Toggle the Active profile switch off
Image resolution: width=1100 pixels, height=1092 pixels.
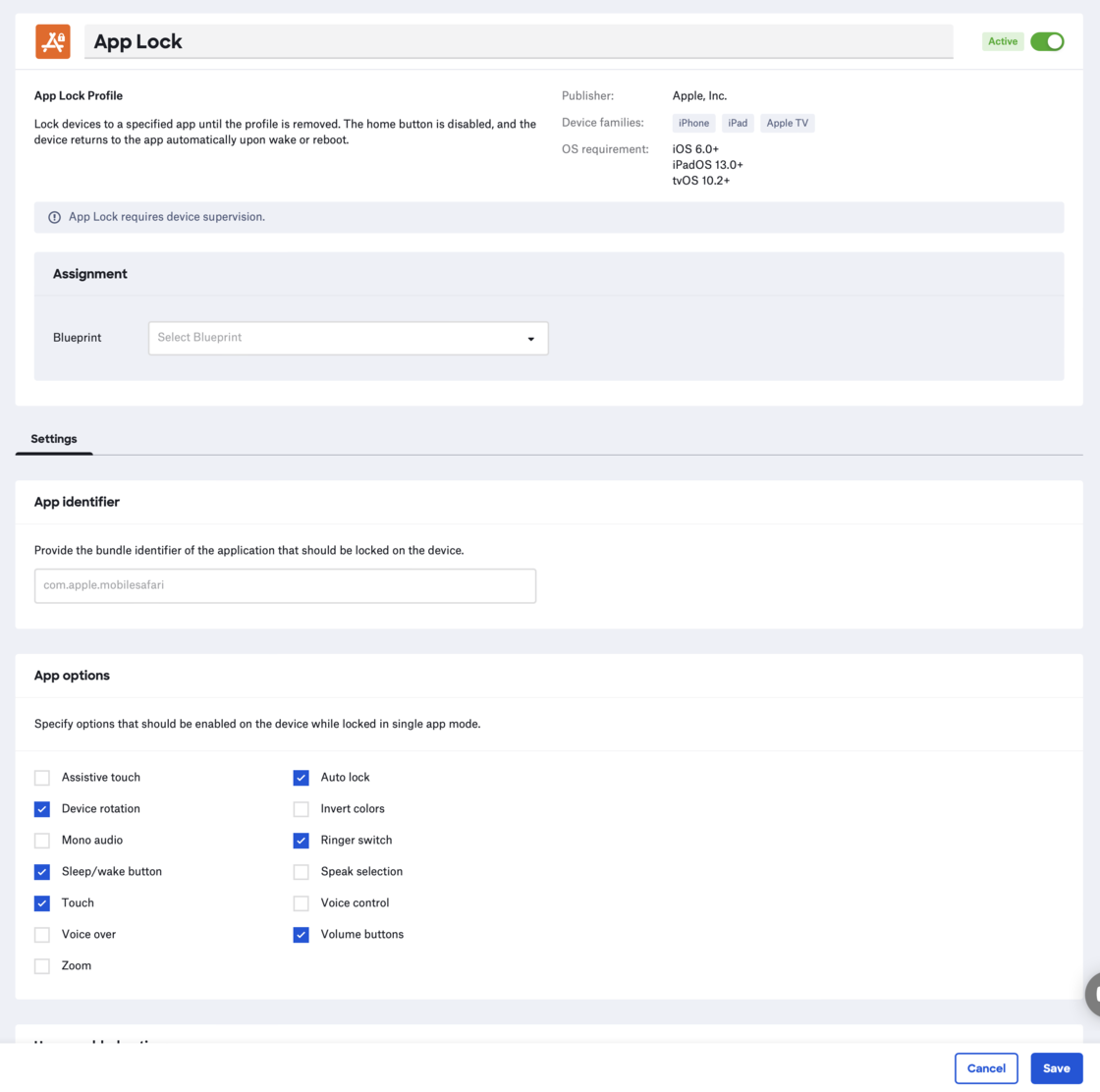click(x=1047, y=41)
